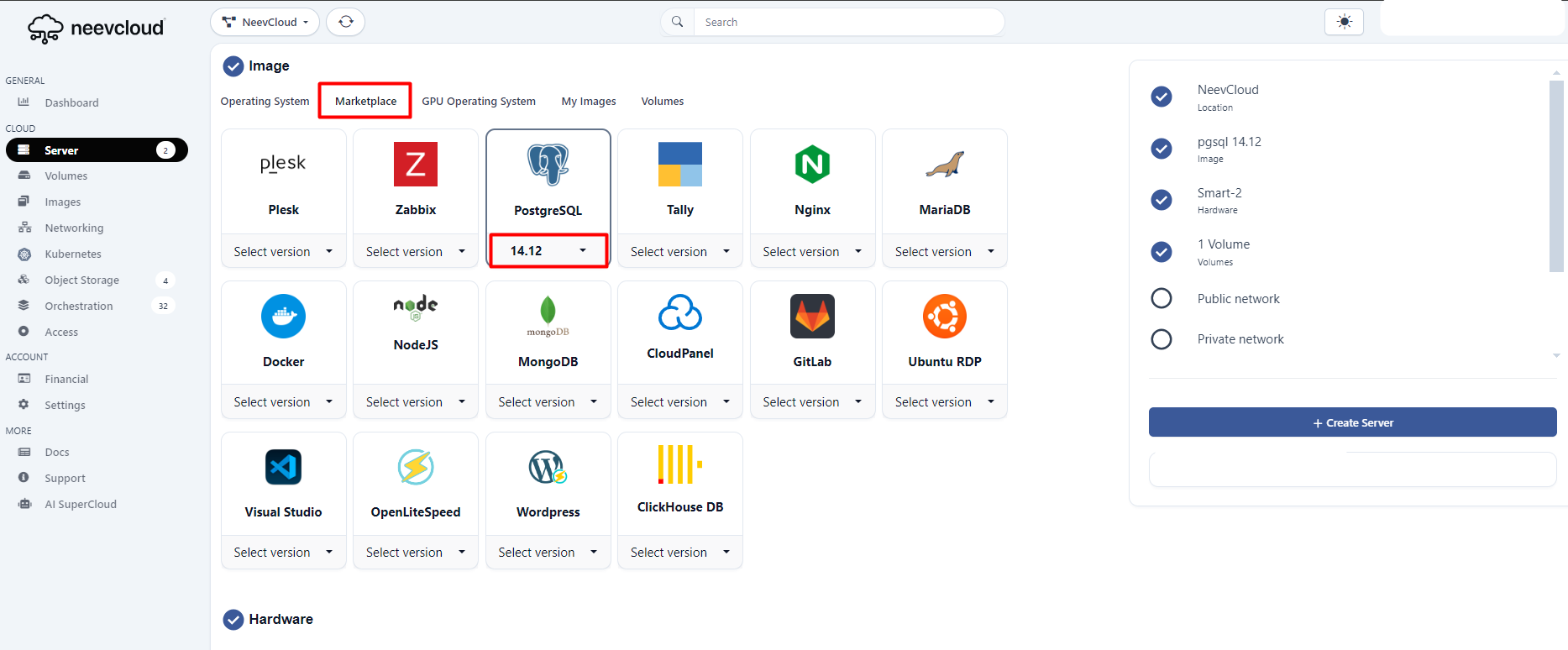This screenshot has height=650, width=1568.
Task: Select the Public network radio circle
Action: pyautogui.click(x=1162, y=298)
